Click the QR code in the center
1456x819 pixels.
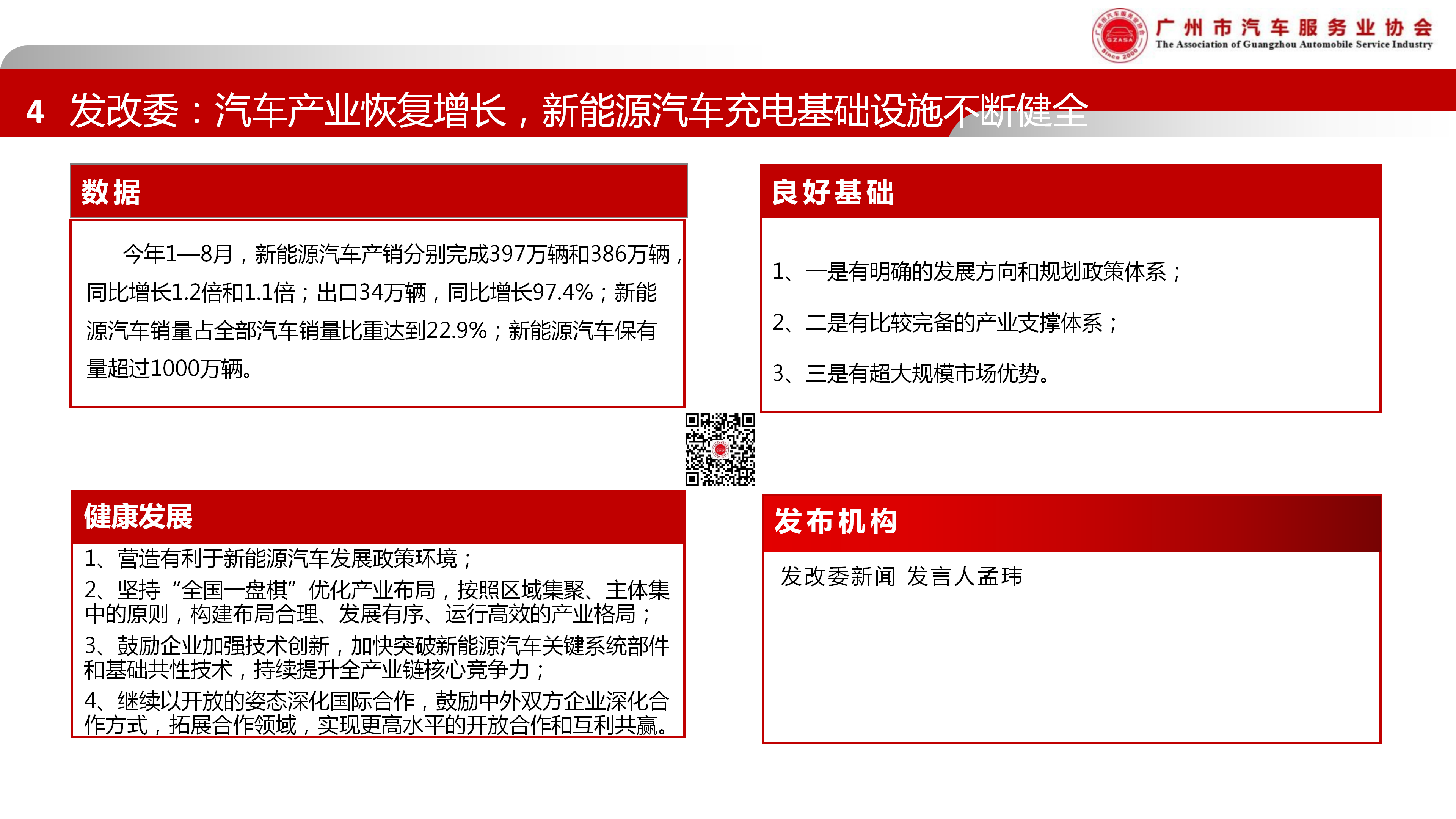[x=720, y=449]
